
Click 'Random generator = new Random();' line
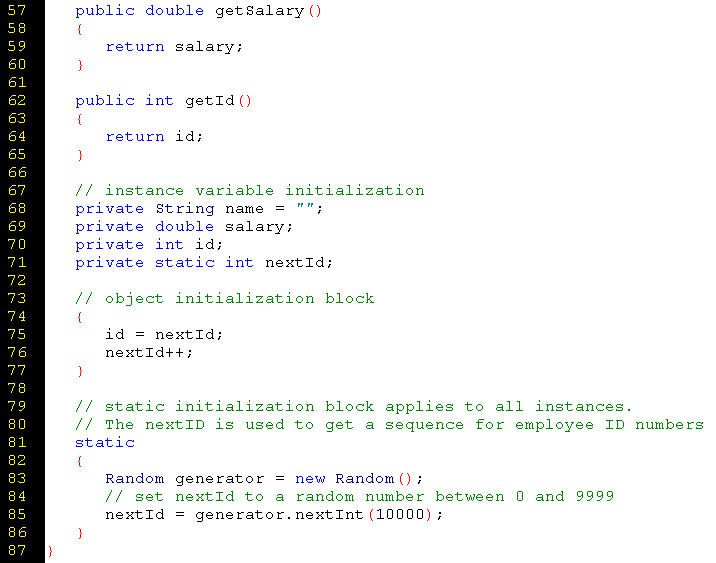264,479
